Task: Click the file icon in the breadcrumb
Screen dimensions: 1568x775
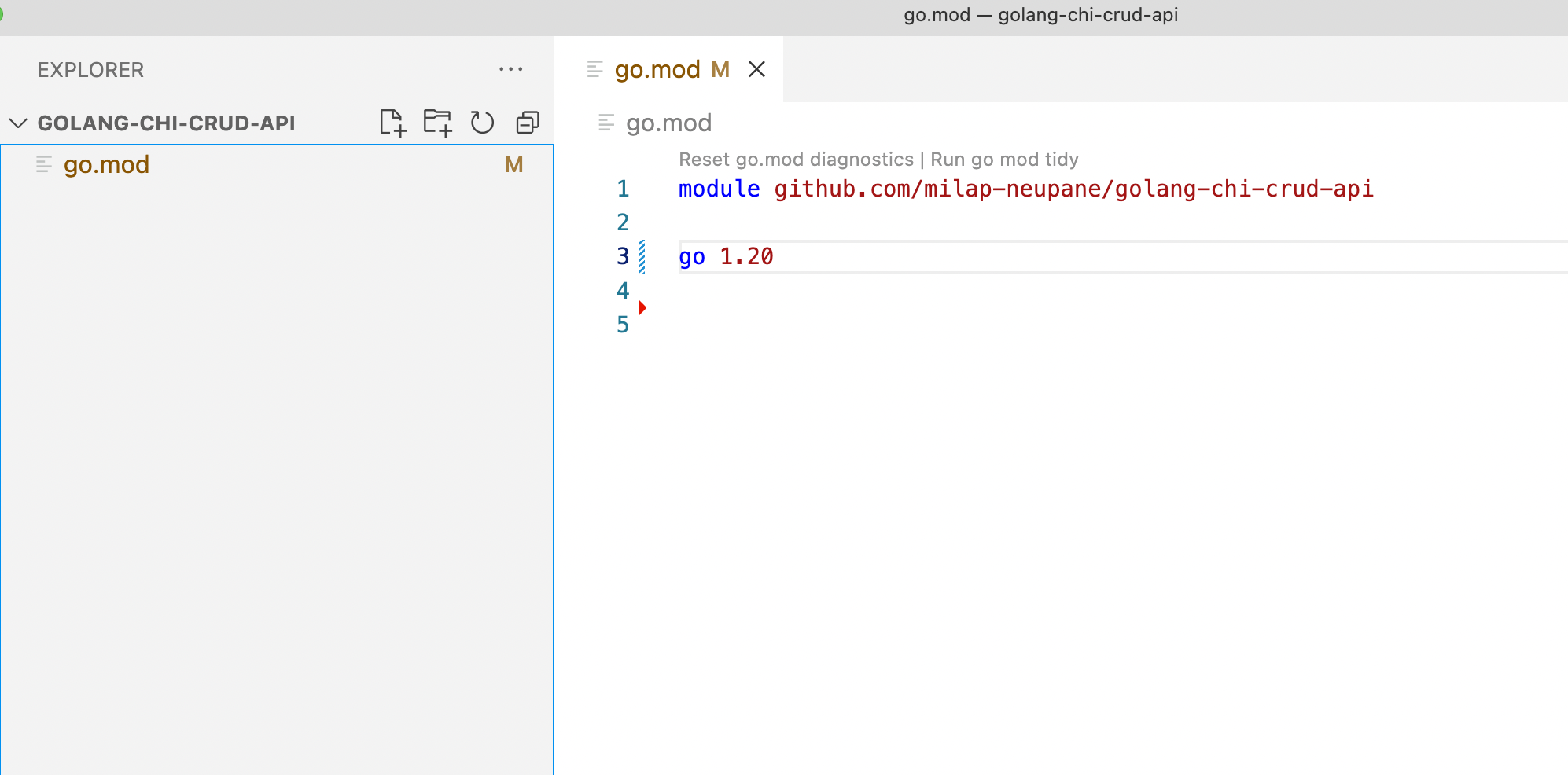Action: 606,123
